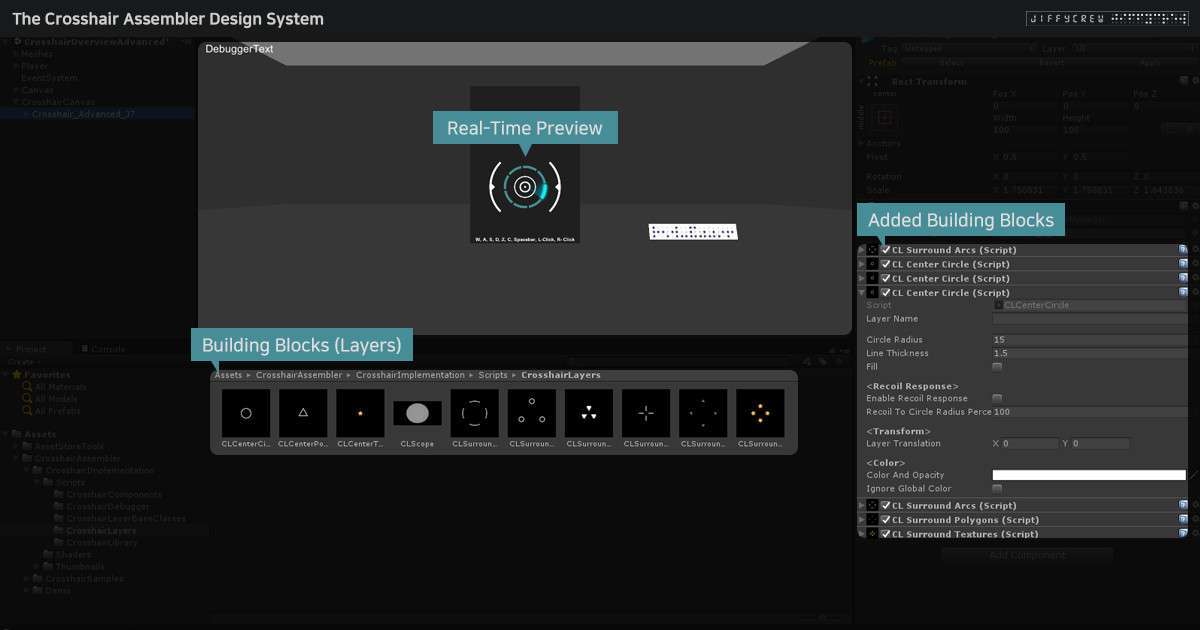Go to CrosshairImplementation in the breadcrumb

[411, 375]
